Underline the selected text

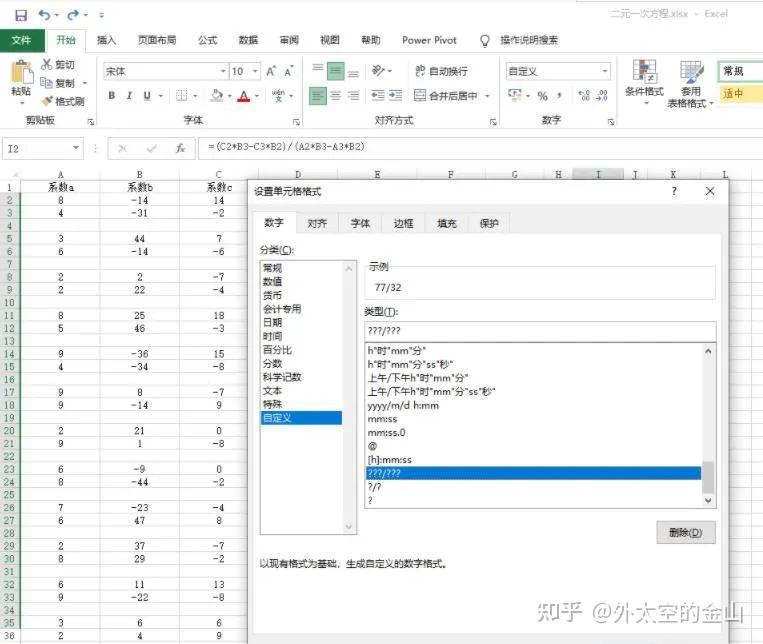pos(147,95)
